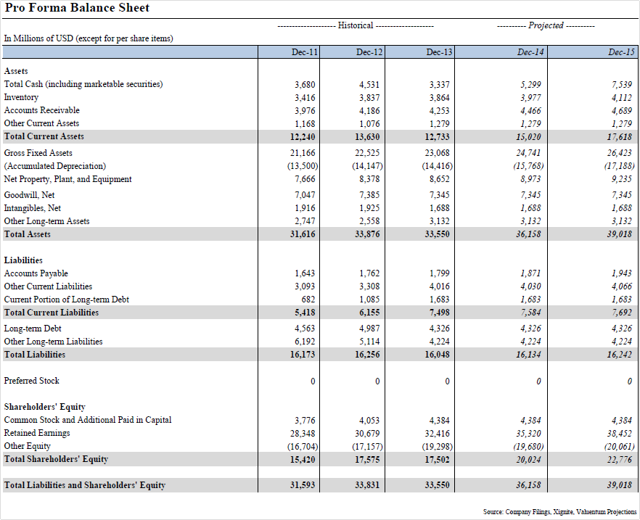Click Common Stock and Additional Paid in Capital
This screenshot has height=520, width=640.
(x=88, y=420)
